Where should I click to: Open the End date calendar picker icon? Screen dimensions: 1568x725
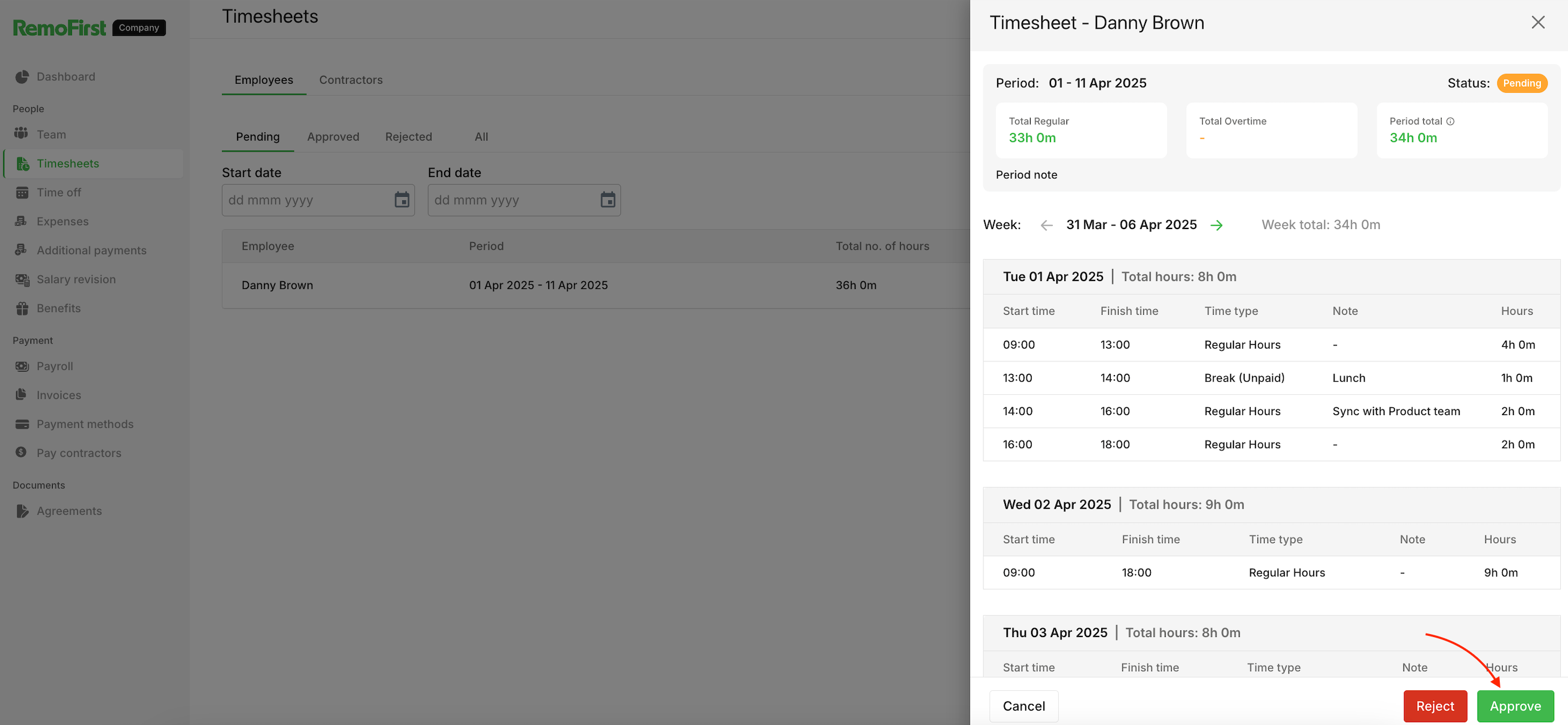(x=607, y=200)
